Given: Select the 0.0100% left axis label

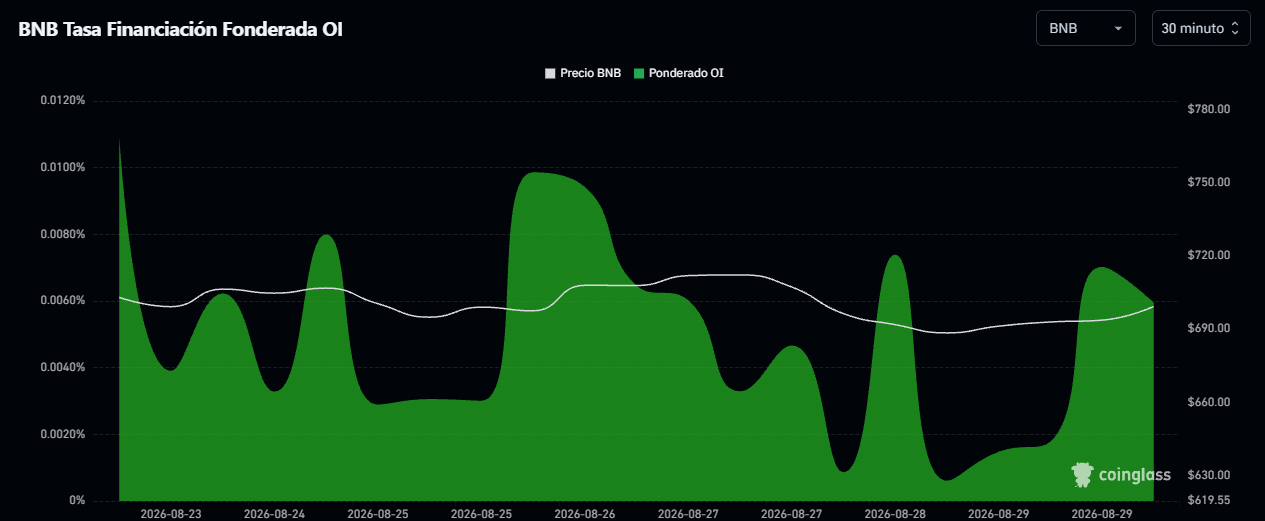Looking at the screenshot, I should click(x=62, y=167).
